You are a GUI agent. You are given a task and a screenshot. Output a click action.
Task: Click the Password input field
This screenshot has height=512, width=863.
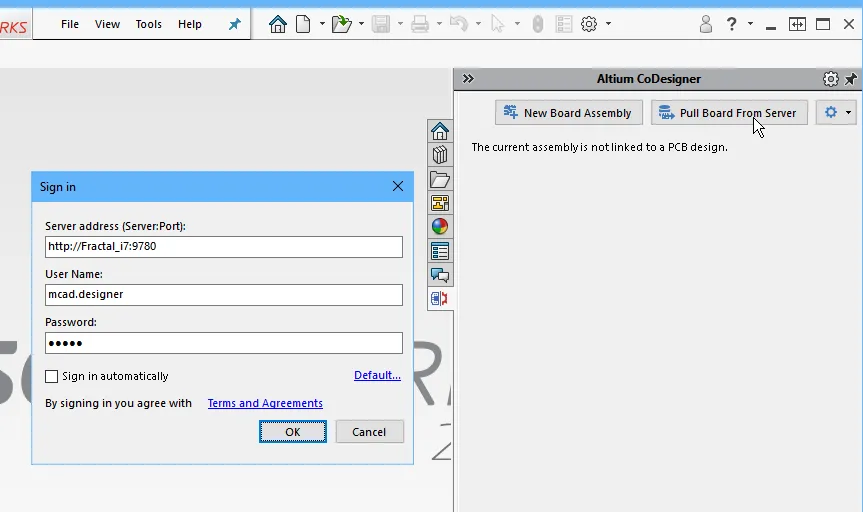point(224,344)
